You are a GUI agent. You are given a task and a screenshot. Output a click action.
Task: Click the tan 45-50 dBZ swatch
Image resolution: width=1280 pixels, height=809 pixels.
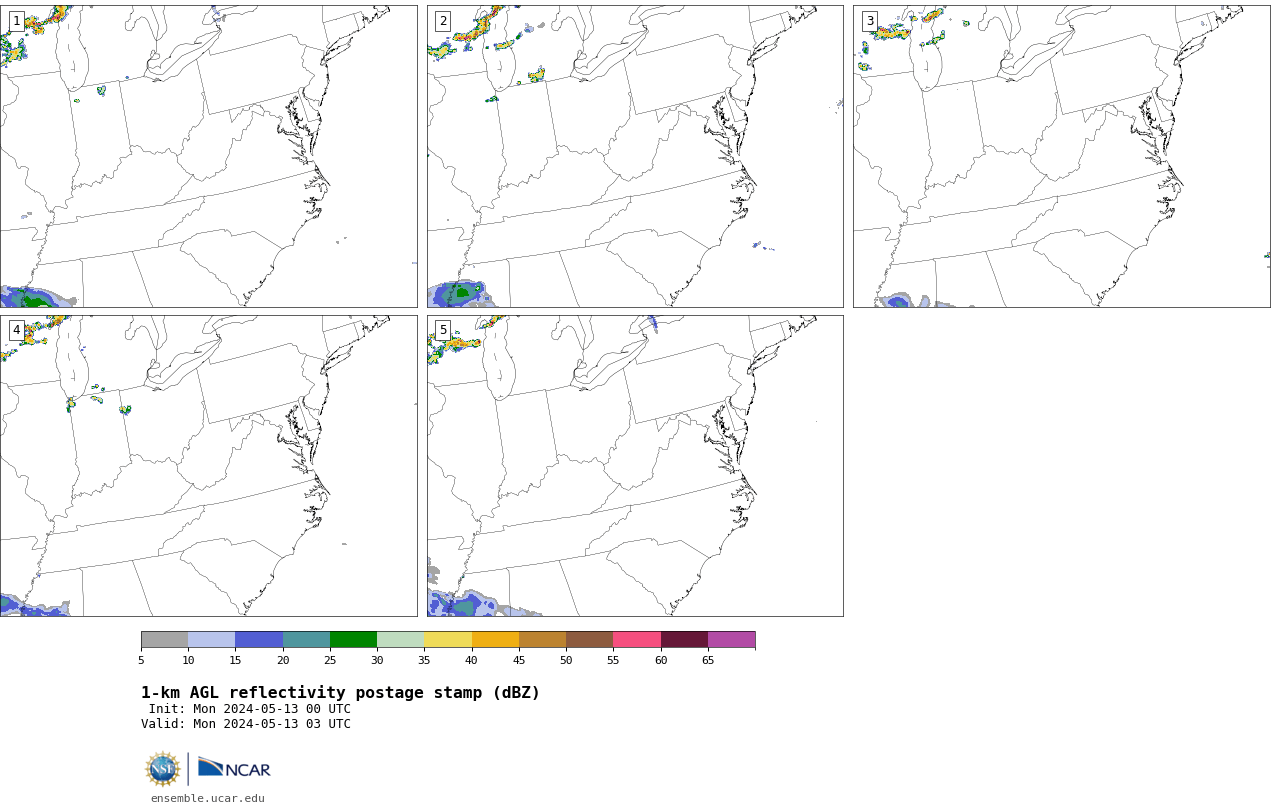point(542,640)
